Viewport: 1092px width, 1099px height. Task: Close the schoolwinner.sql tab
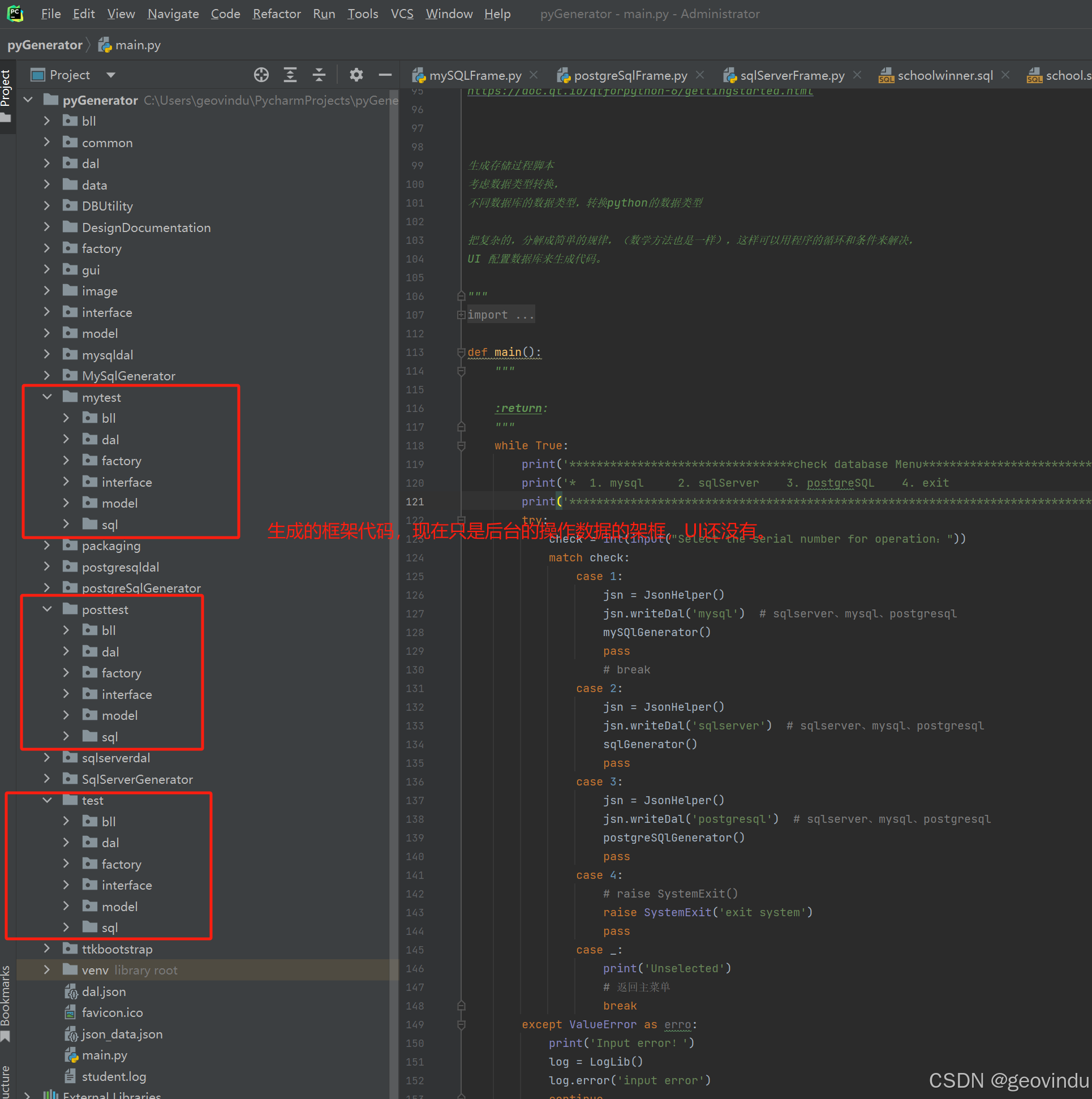[x=1005, y=75]
